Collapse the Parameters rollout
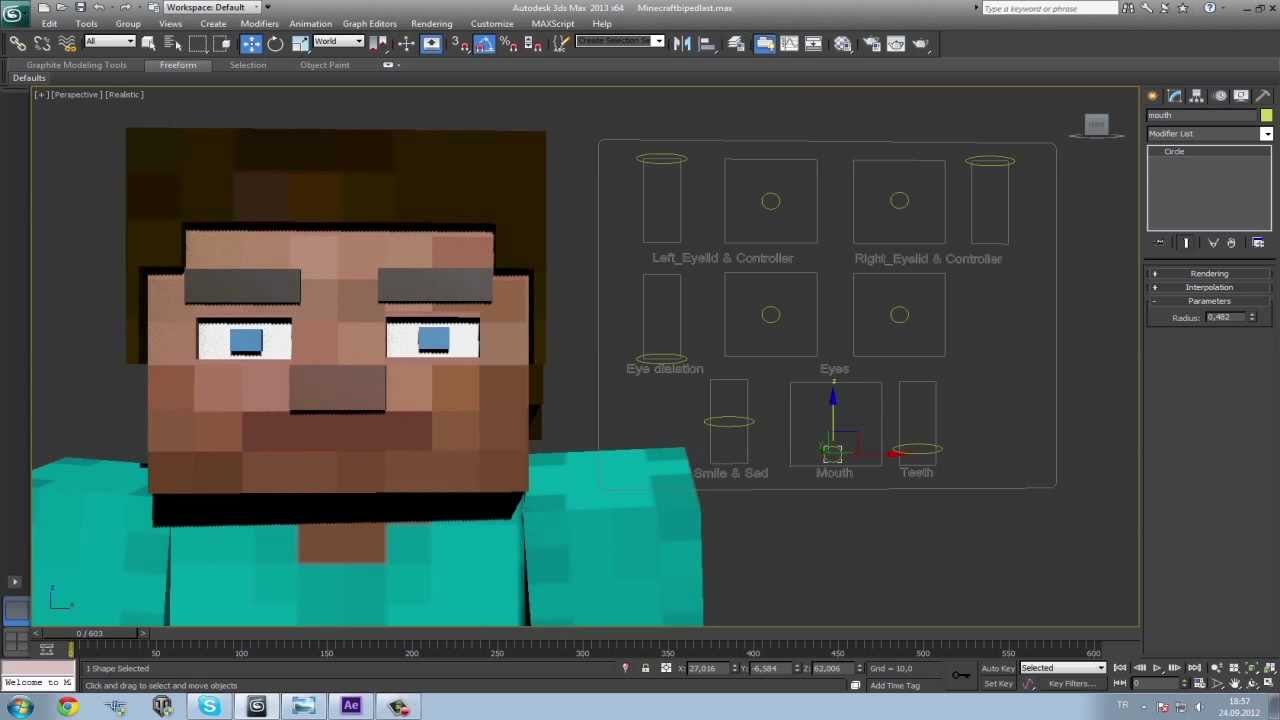The image size is (1280, 720). [x=1209, y=301]
